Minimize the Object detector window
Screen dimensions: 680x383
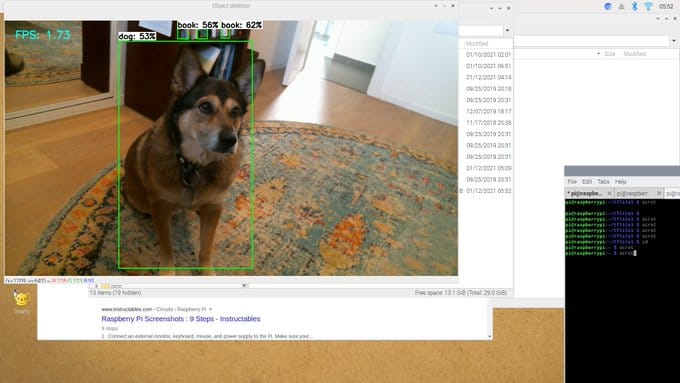pyautogui.click(x=436, y=6)
